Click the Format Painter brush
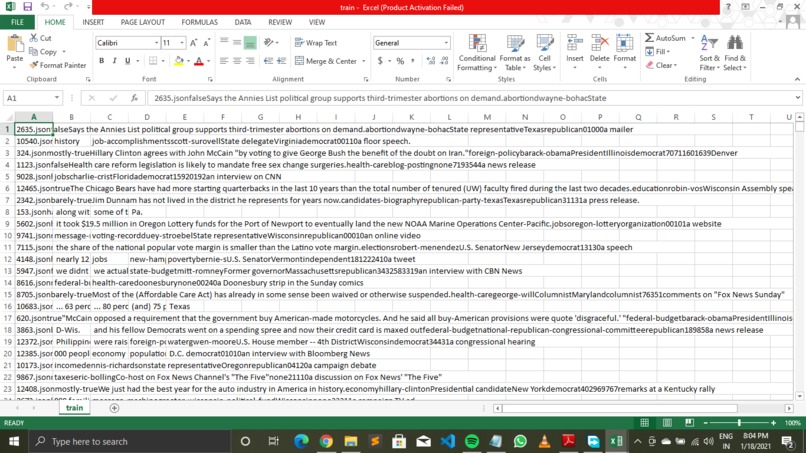Viewport: 806px width, 453px height. coord(34,65)
